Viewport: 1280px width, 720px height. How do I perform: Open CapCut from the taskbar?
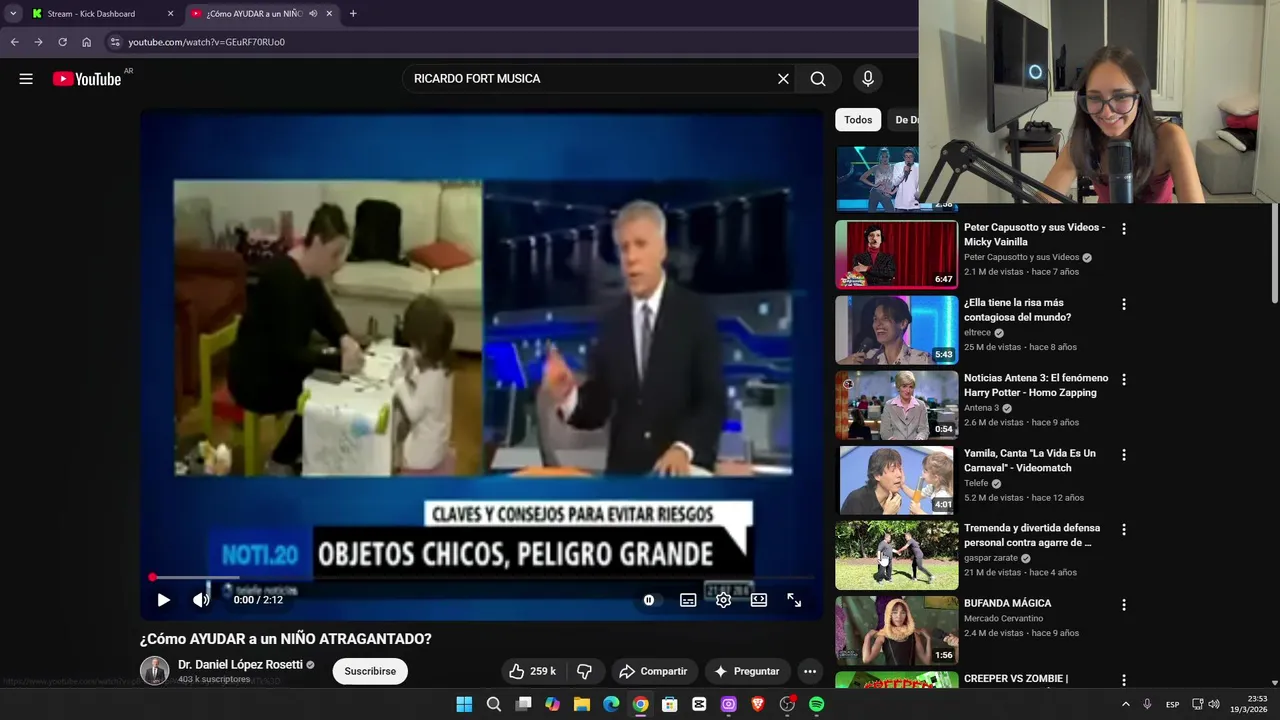point(699,704)
